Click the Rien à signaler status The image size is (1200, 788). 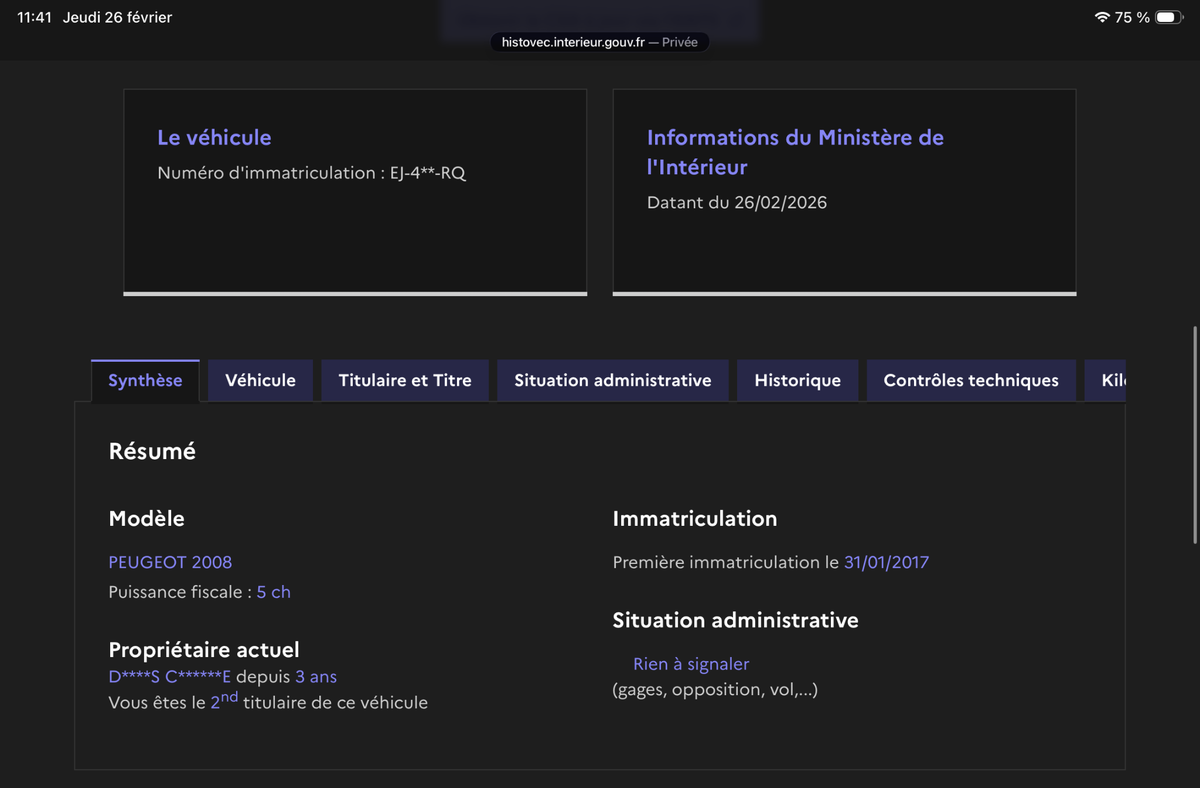click(x=690, y=664)
